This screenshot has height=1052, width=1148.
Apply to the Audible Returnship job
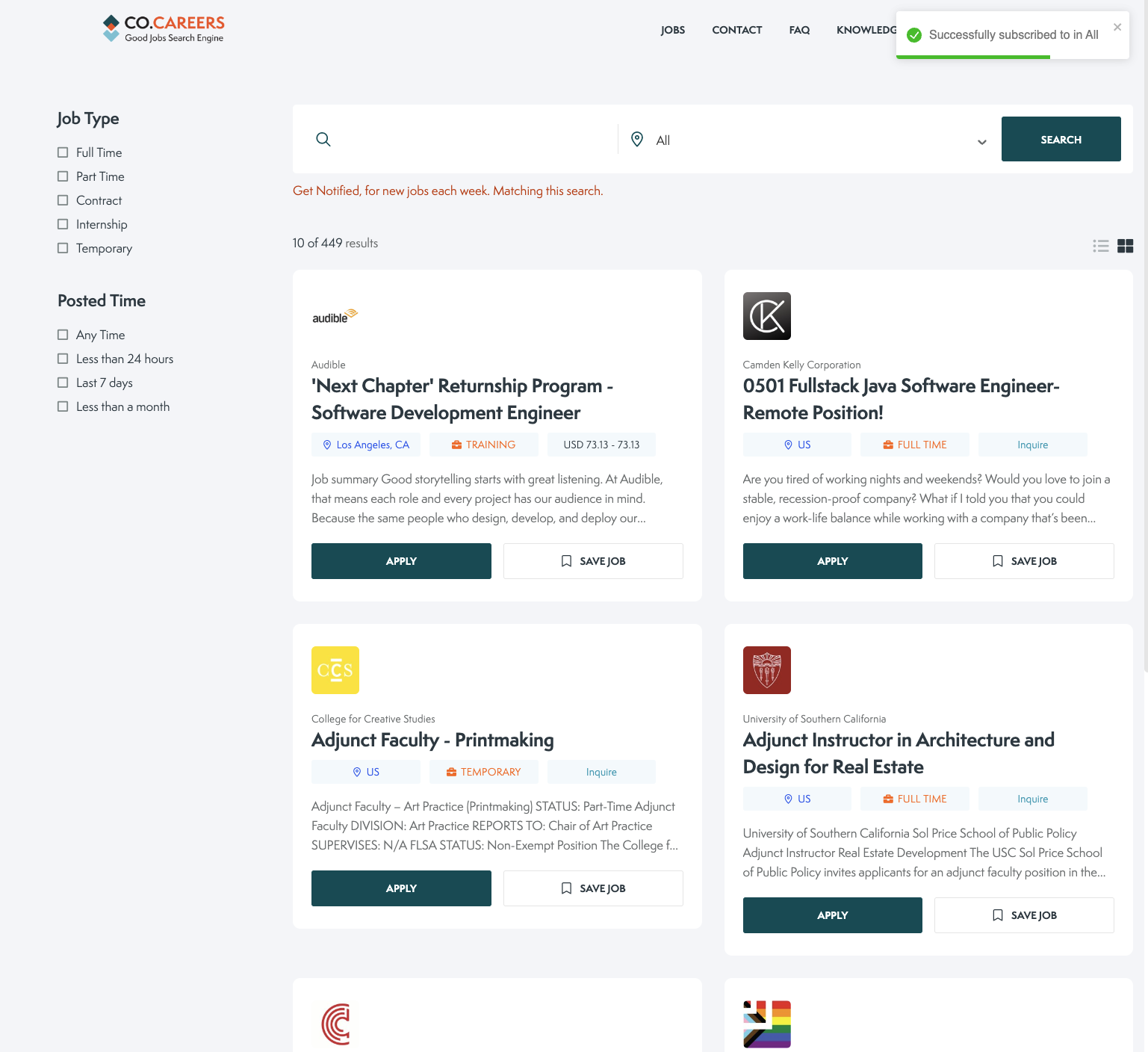click(x=401, y=561)
